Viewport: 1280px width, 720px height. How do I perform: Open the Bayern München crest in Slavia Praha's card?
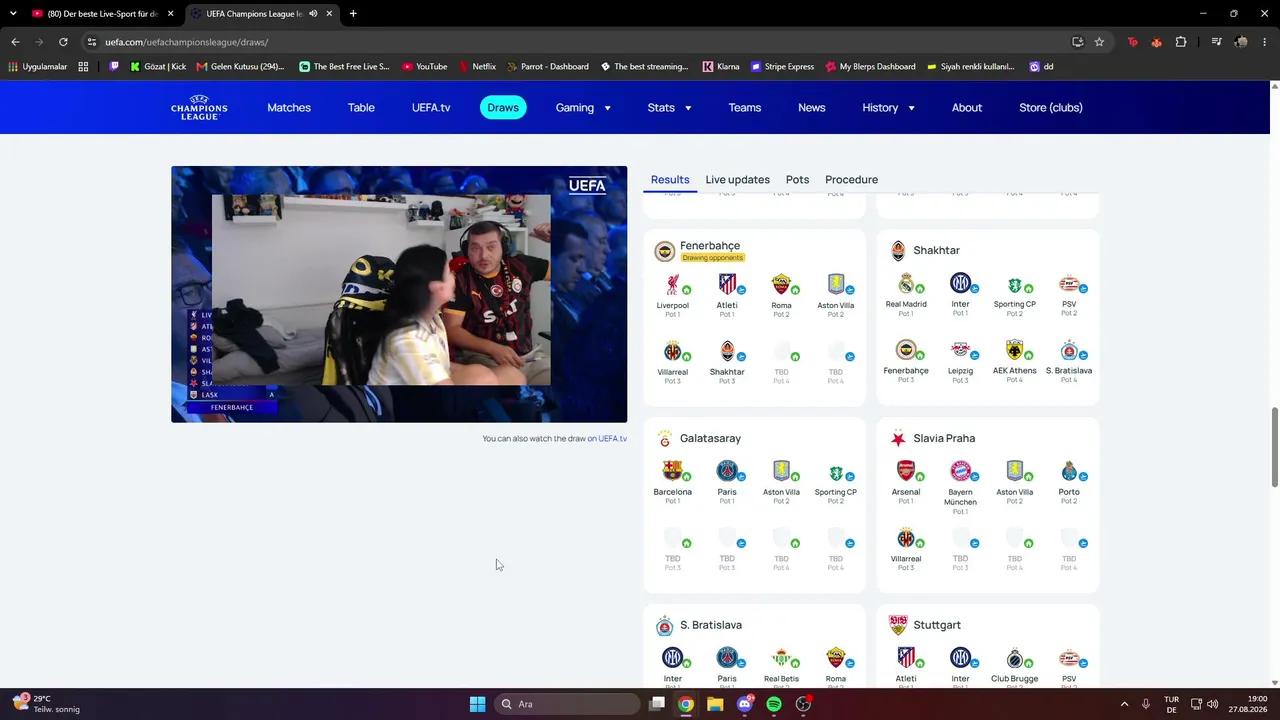pos(960,471)
